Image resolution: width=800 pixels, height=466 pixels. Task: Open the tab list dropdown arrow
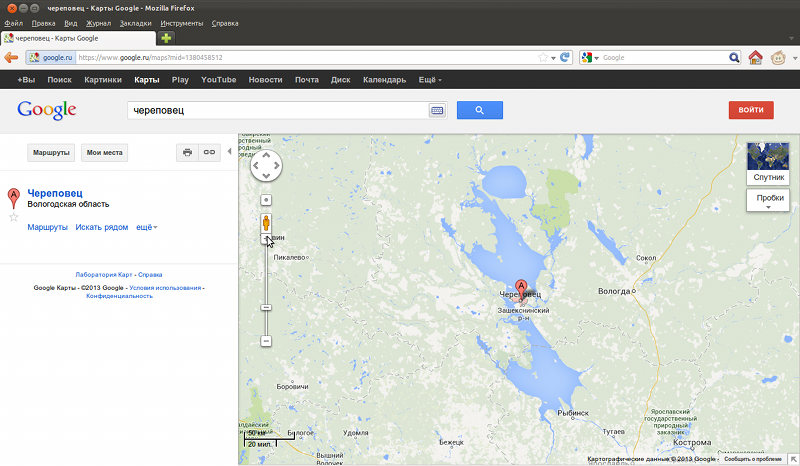791,38
